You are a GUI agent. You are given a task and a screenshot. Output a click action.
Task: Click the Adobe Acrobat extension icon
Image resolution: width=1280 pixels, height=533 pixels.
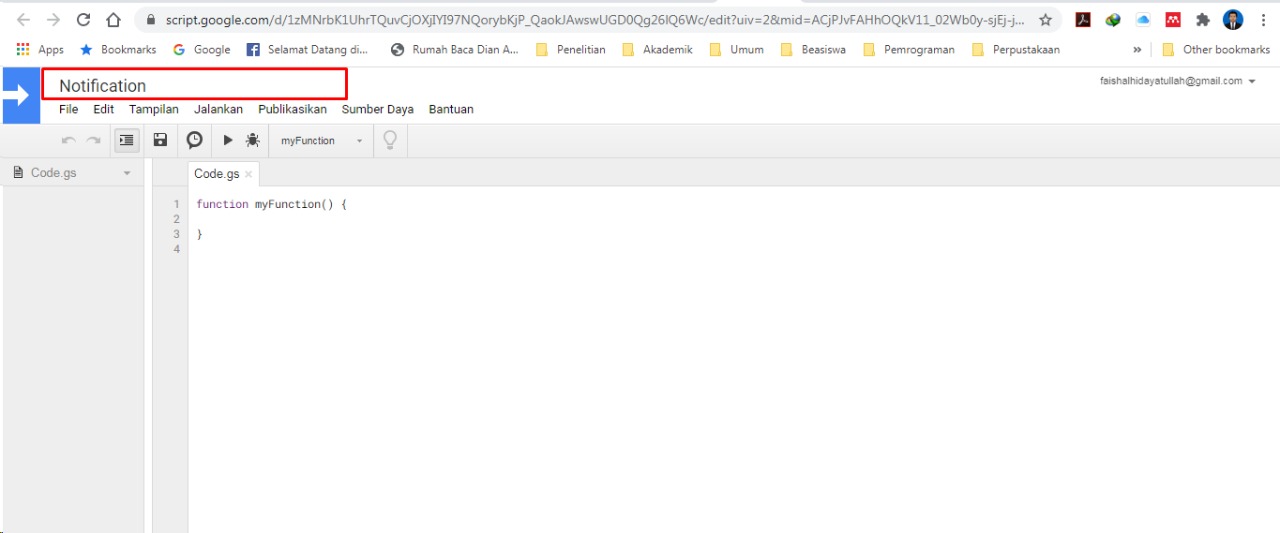pyautogui.click(x=1083, y=20)
